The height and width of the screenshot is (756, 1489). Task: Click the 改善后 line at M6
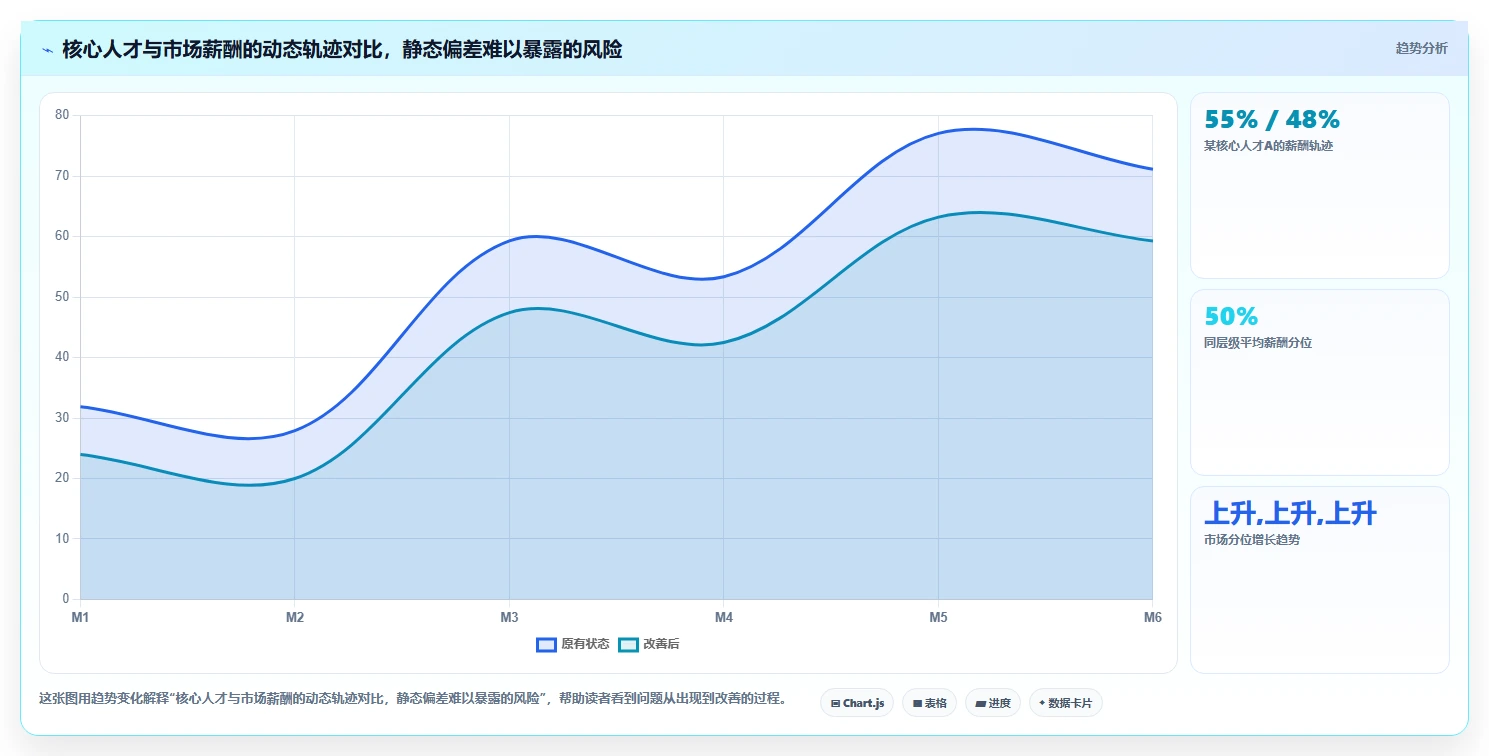pos(1152,241)
